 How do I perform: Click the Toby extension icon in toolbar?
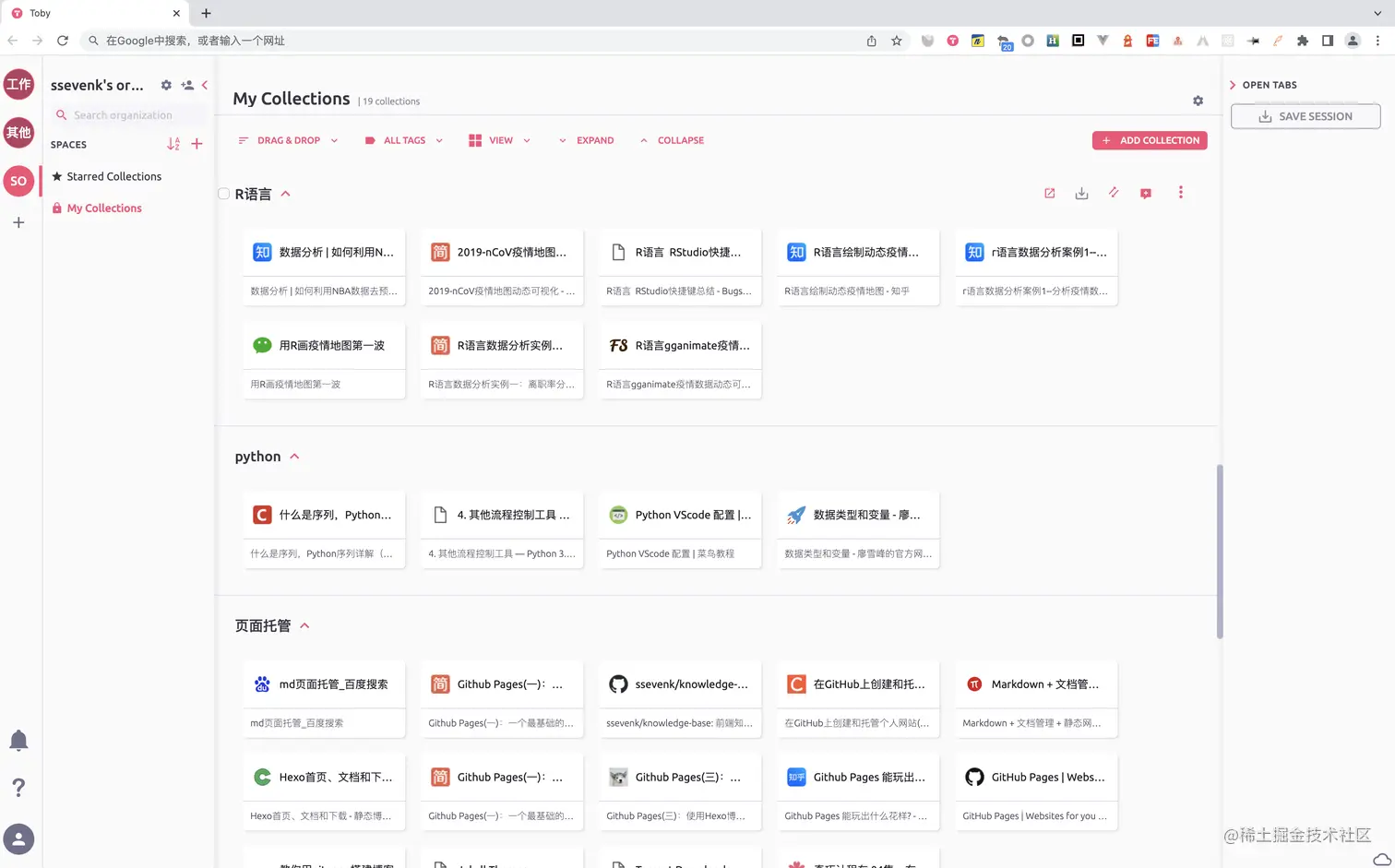coord(952,41)
